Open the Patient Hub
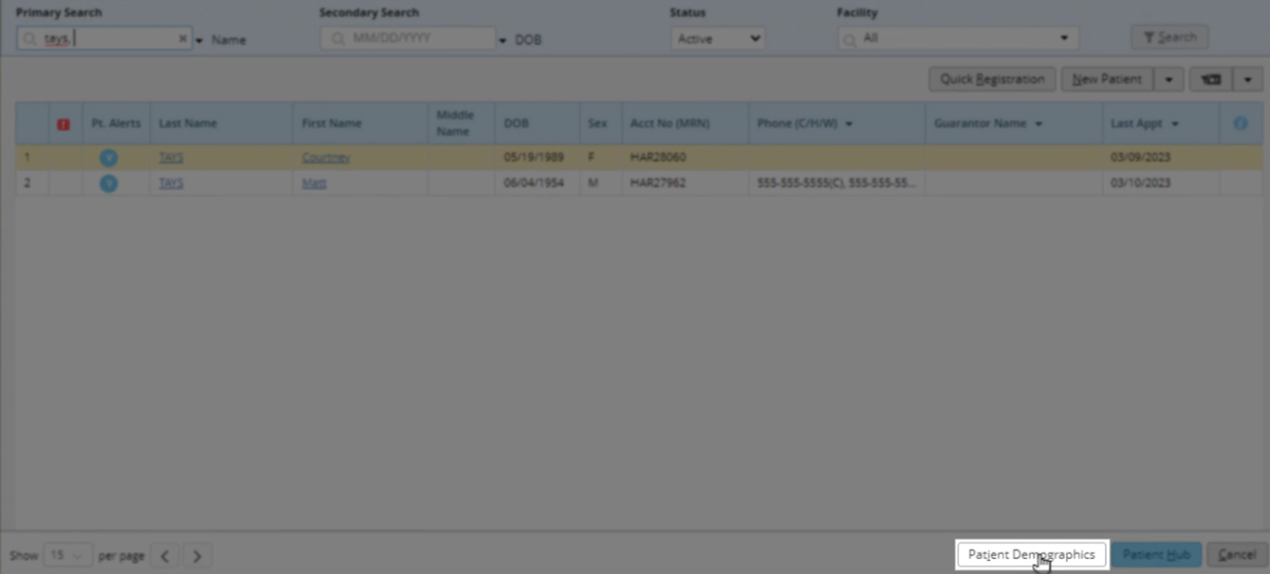Viewport: 1270px width, 574px height. (1156, 555)
